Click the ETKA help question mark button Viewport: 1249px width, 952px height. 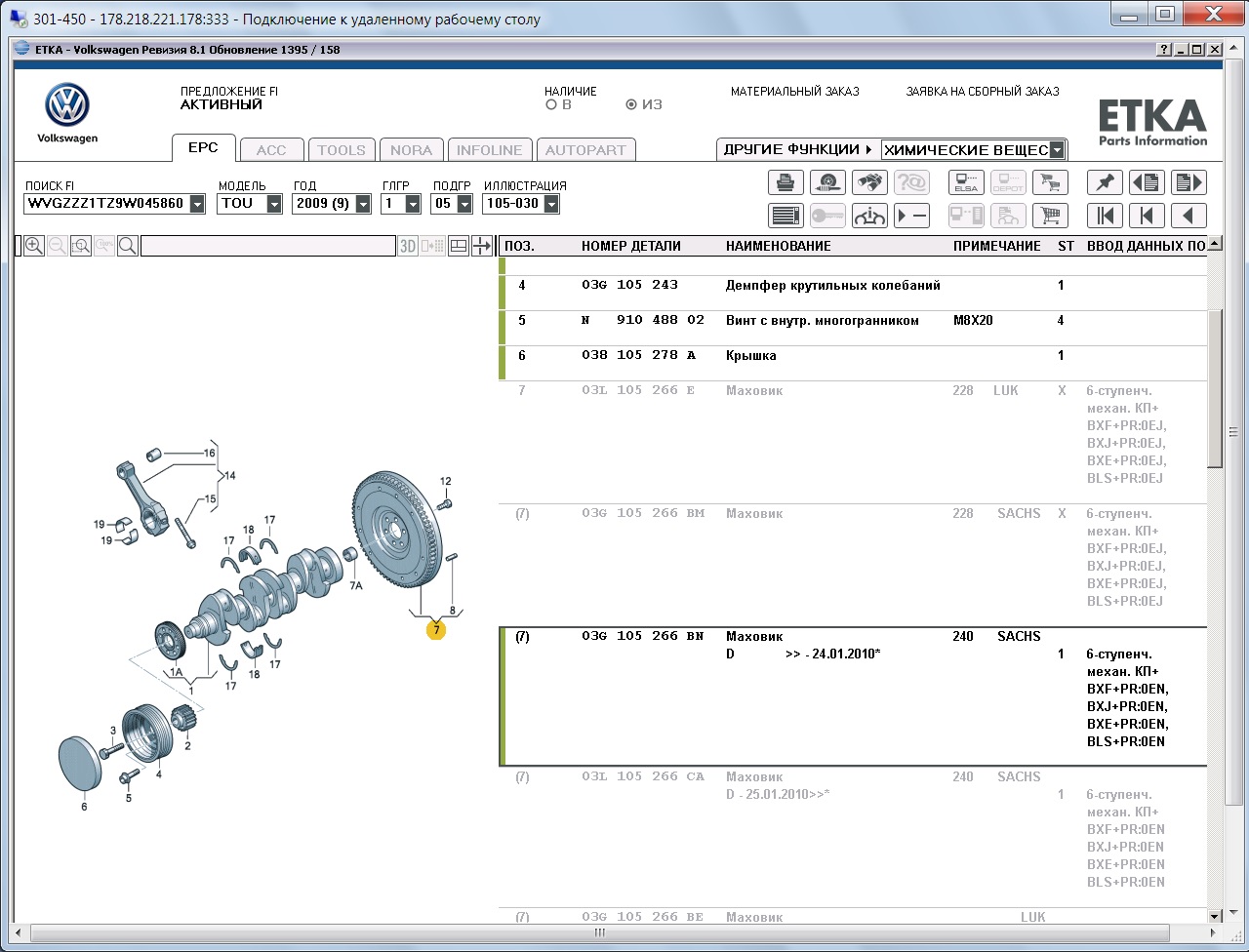(x=1165, y=49)
